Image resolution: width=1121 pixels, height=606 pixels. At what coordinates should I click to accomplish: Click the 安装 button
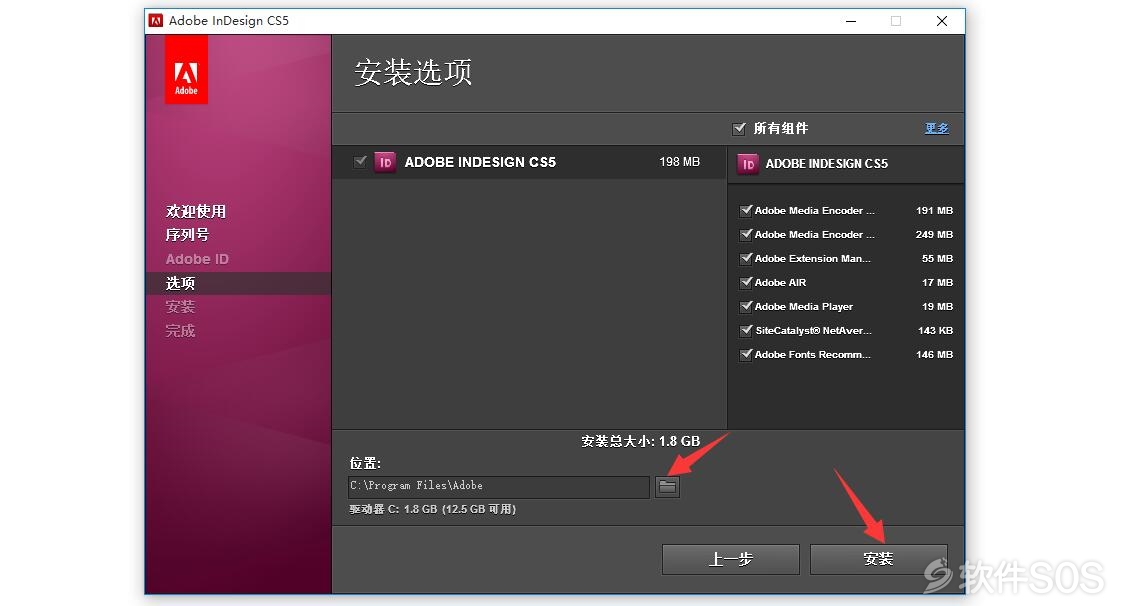878,559
